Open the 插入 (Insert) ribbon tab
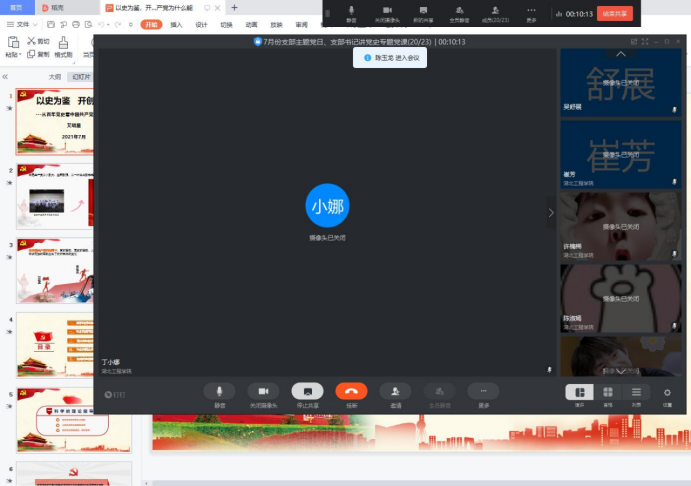 [x=176, y=24]
